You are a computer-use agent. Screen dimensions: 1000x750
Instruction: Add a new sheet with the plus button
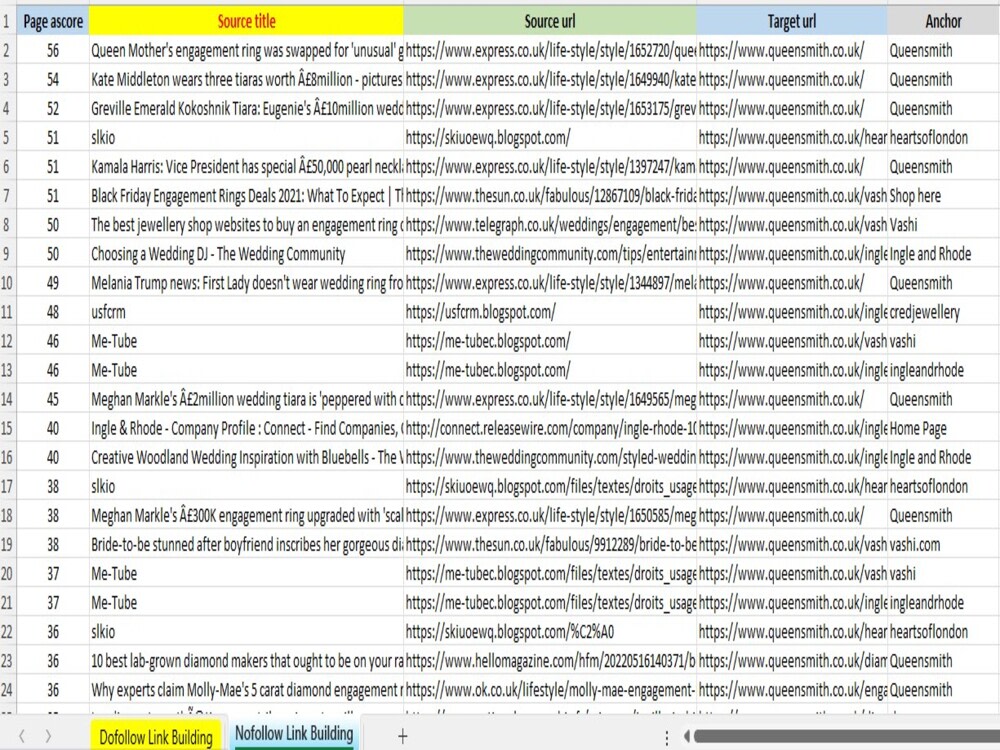pos(402,737)
